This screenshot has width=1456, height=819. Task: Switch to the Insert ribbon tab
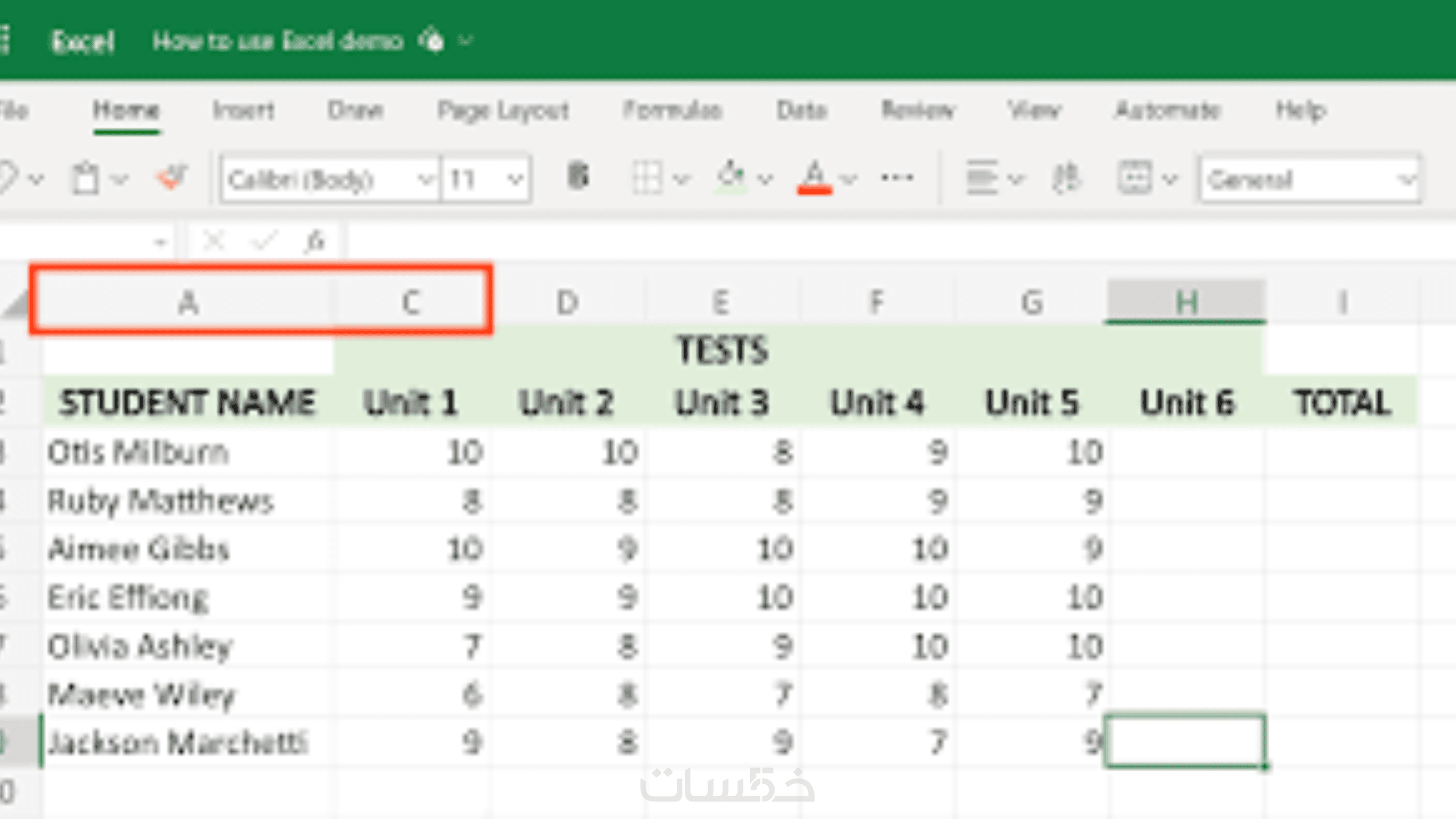tap(243, 110)
